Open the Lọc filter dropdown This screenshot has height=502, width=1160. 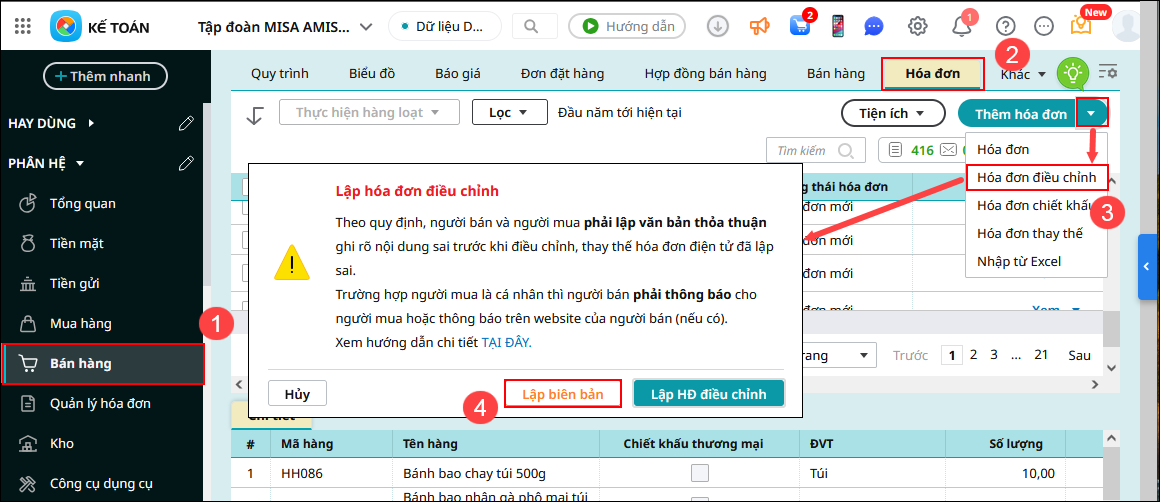pyautogui.click(x=509, y=113)
